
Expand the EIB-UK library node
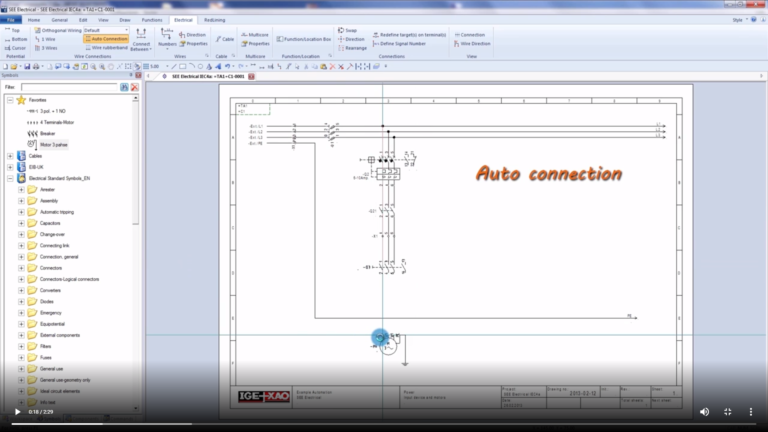[10, 167]
